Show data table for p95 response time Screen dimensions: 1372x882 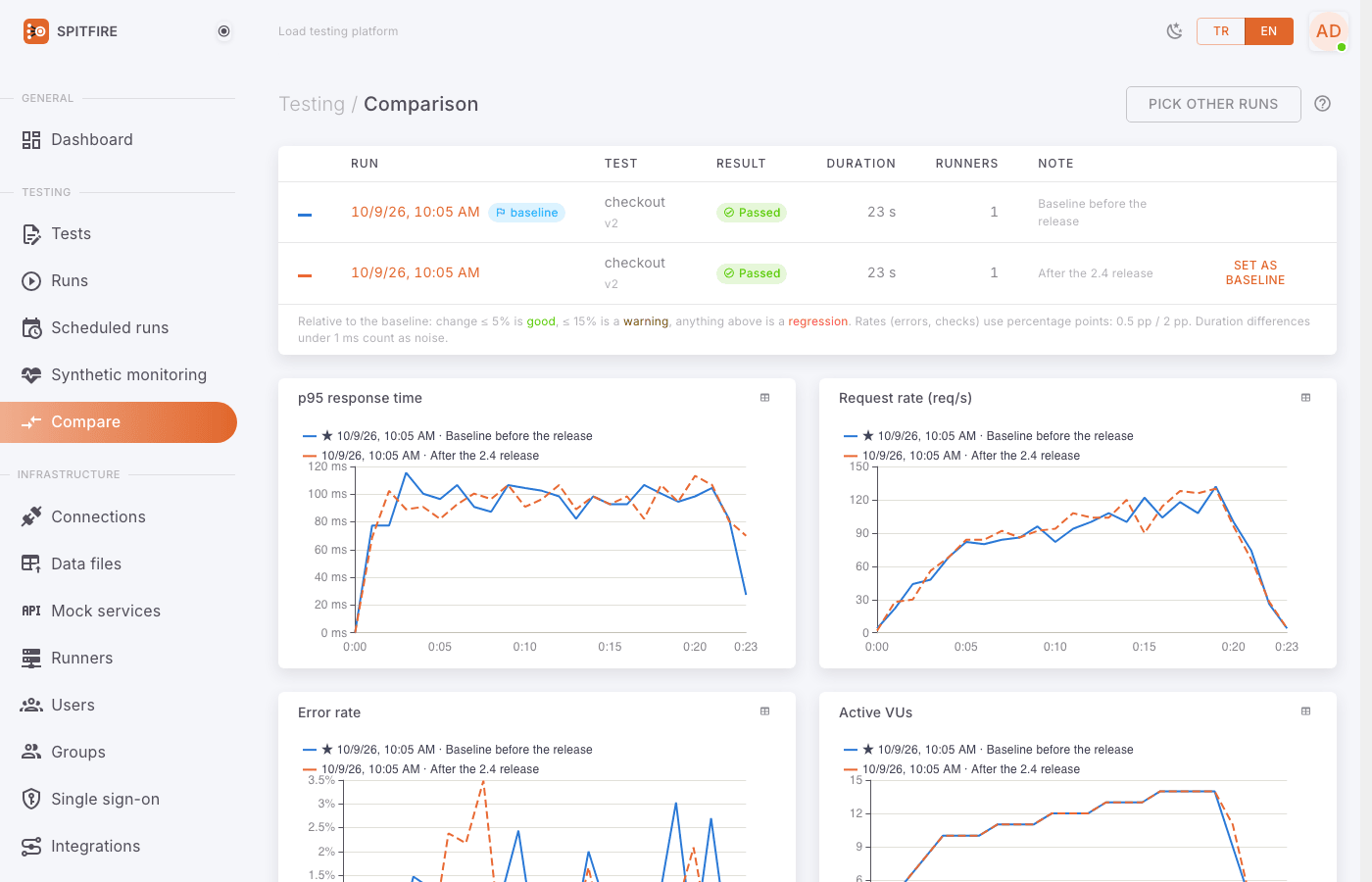click(765, 398)
